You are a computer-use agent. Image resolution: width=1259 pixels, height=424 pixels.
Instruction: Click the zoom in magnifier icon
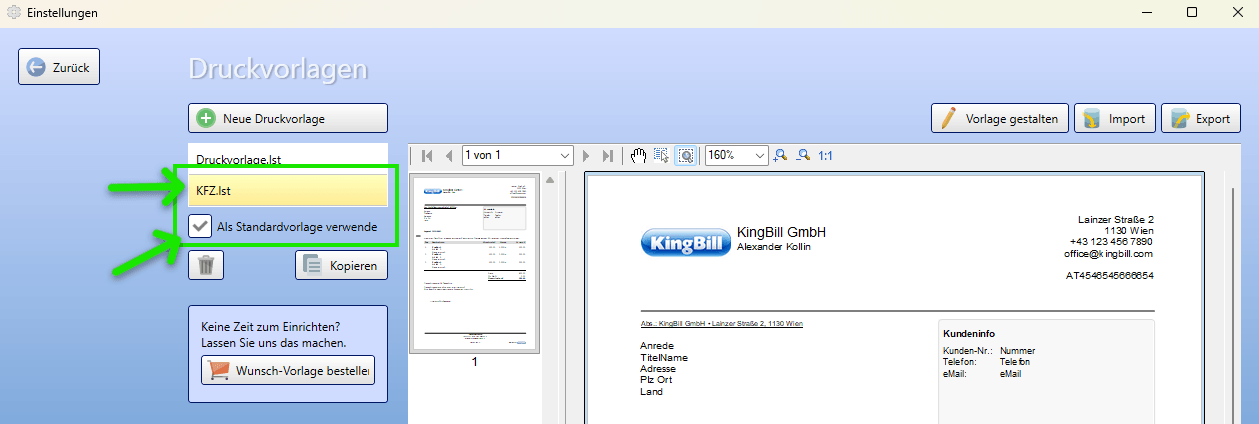[781, 155]
